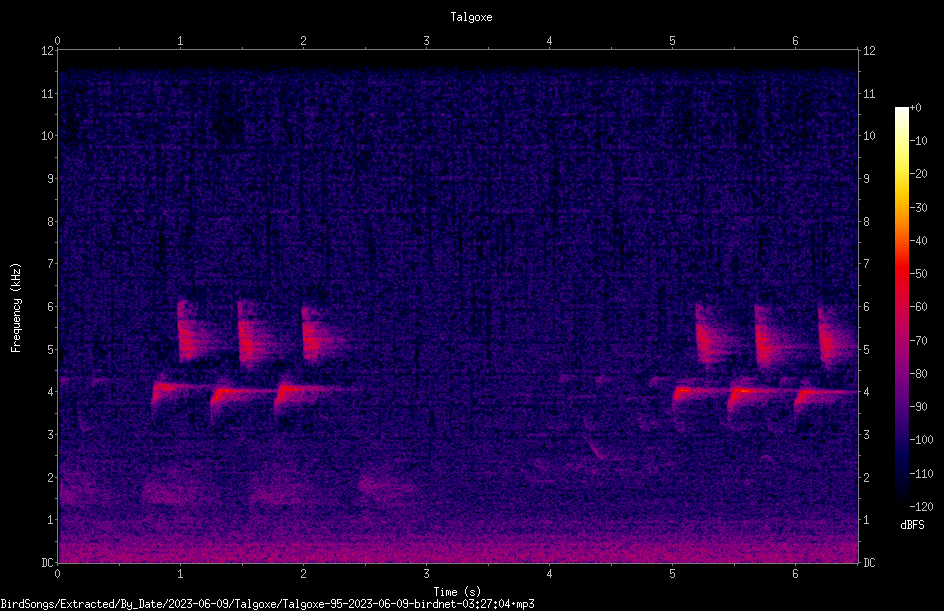Click the 0 label on top time axis
Viewport: 944px width, 611px height.
[x=57, y=41]
